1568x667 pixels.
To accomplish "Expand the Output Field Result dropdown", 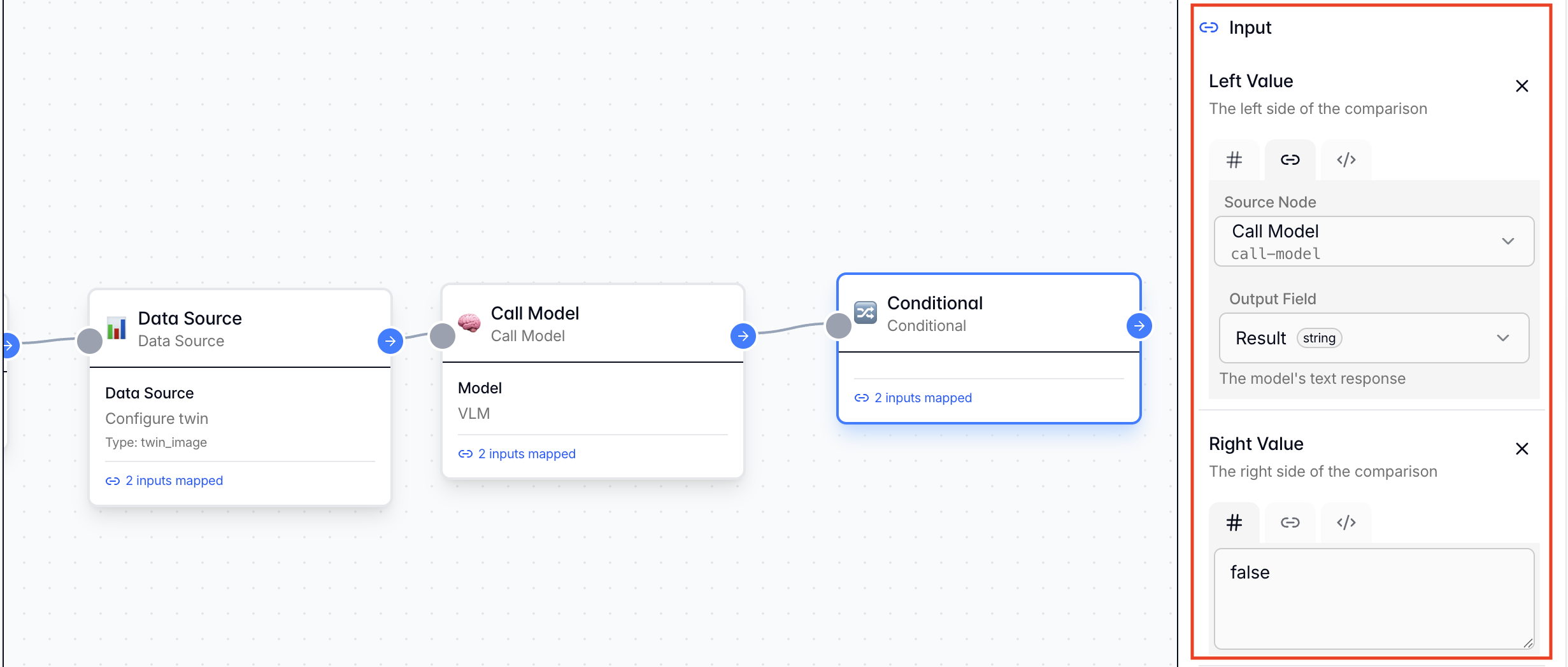I will (1374, 338).
